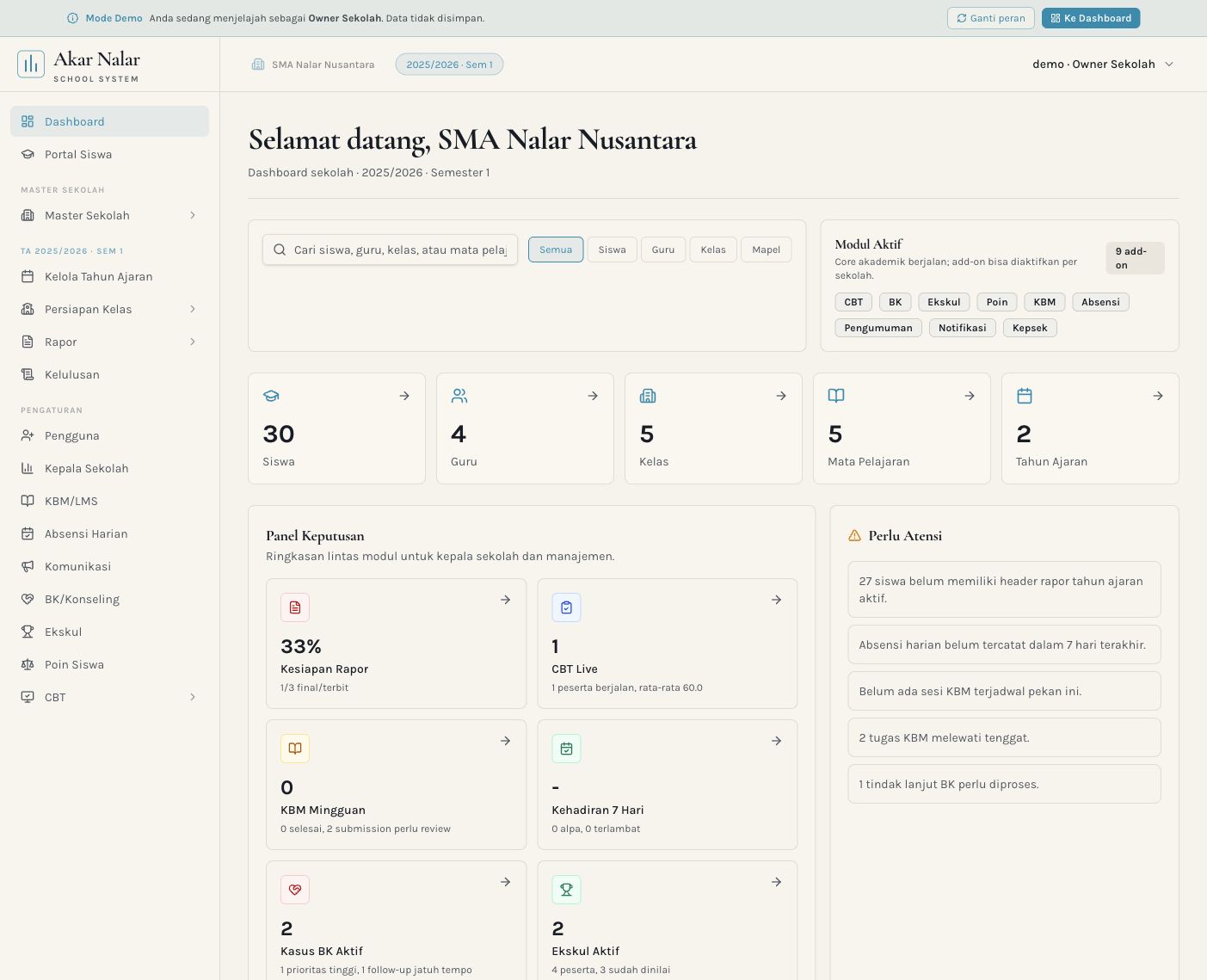
Task: Select the Mapel search filter
Action: pos(767,250)
